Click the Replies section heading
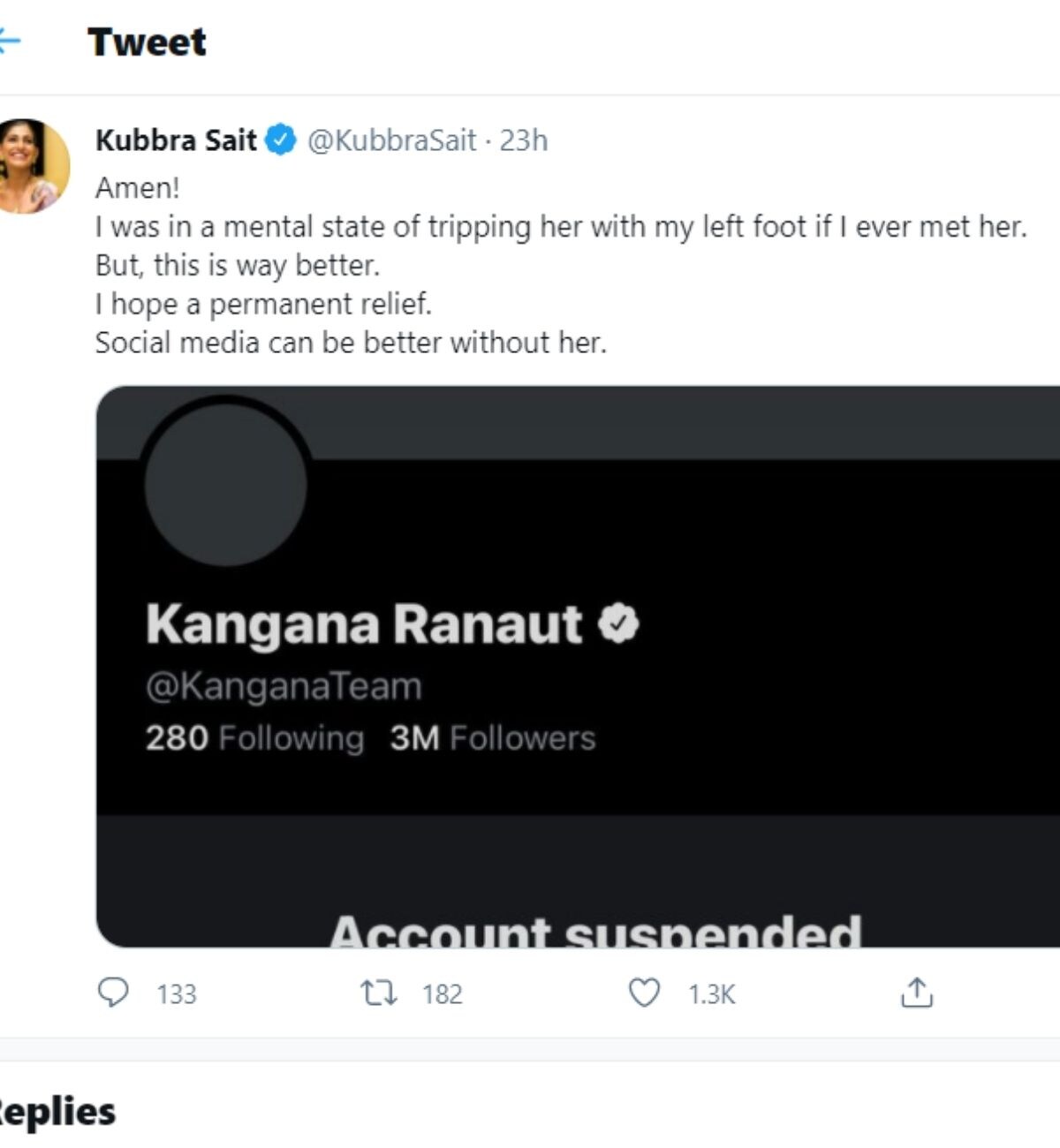The image size is (1060, 1148). 55,1112
